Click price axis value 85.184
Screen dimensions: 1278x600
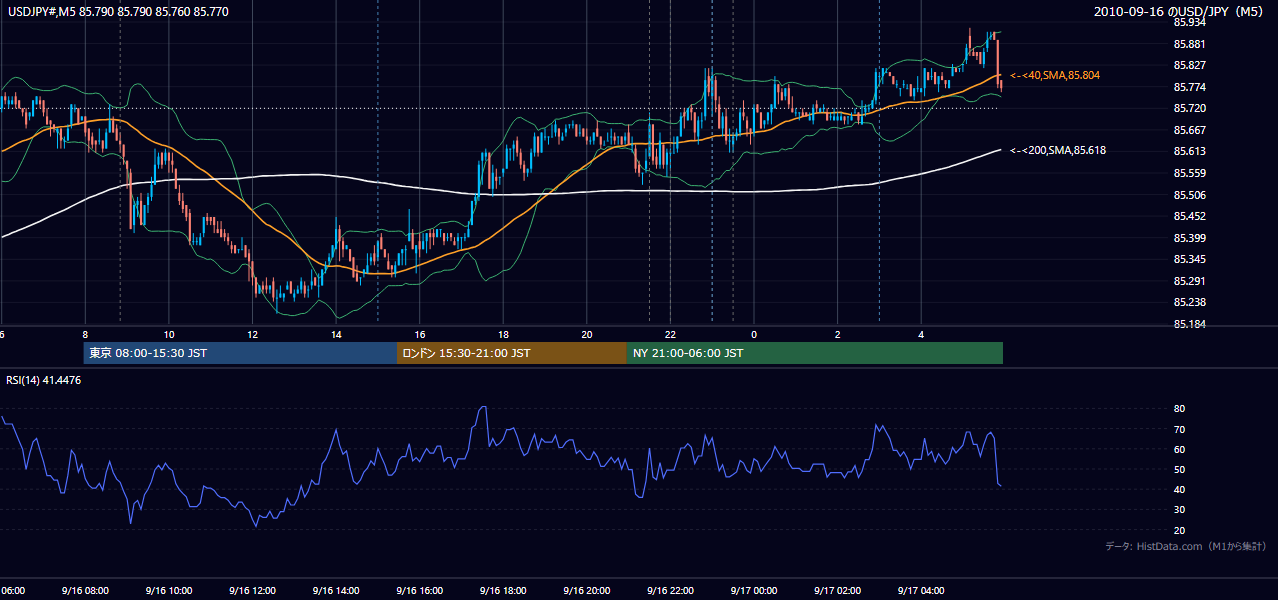pyautogui.click(x=1190, y=324)
